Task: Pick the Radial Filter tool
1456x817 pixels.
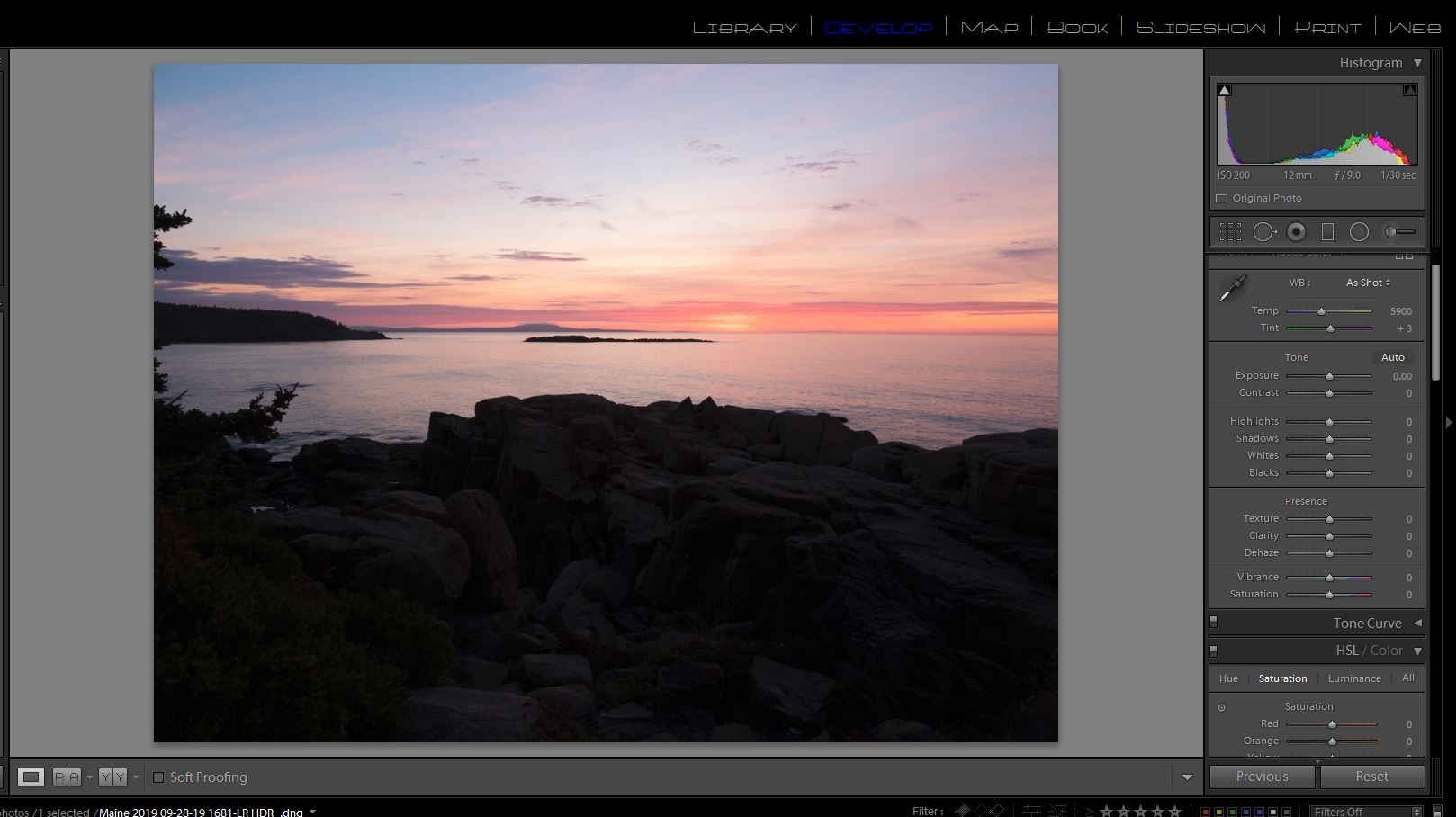Action: (1359, 232)
